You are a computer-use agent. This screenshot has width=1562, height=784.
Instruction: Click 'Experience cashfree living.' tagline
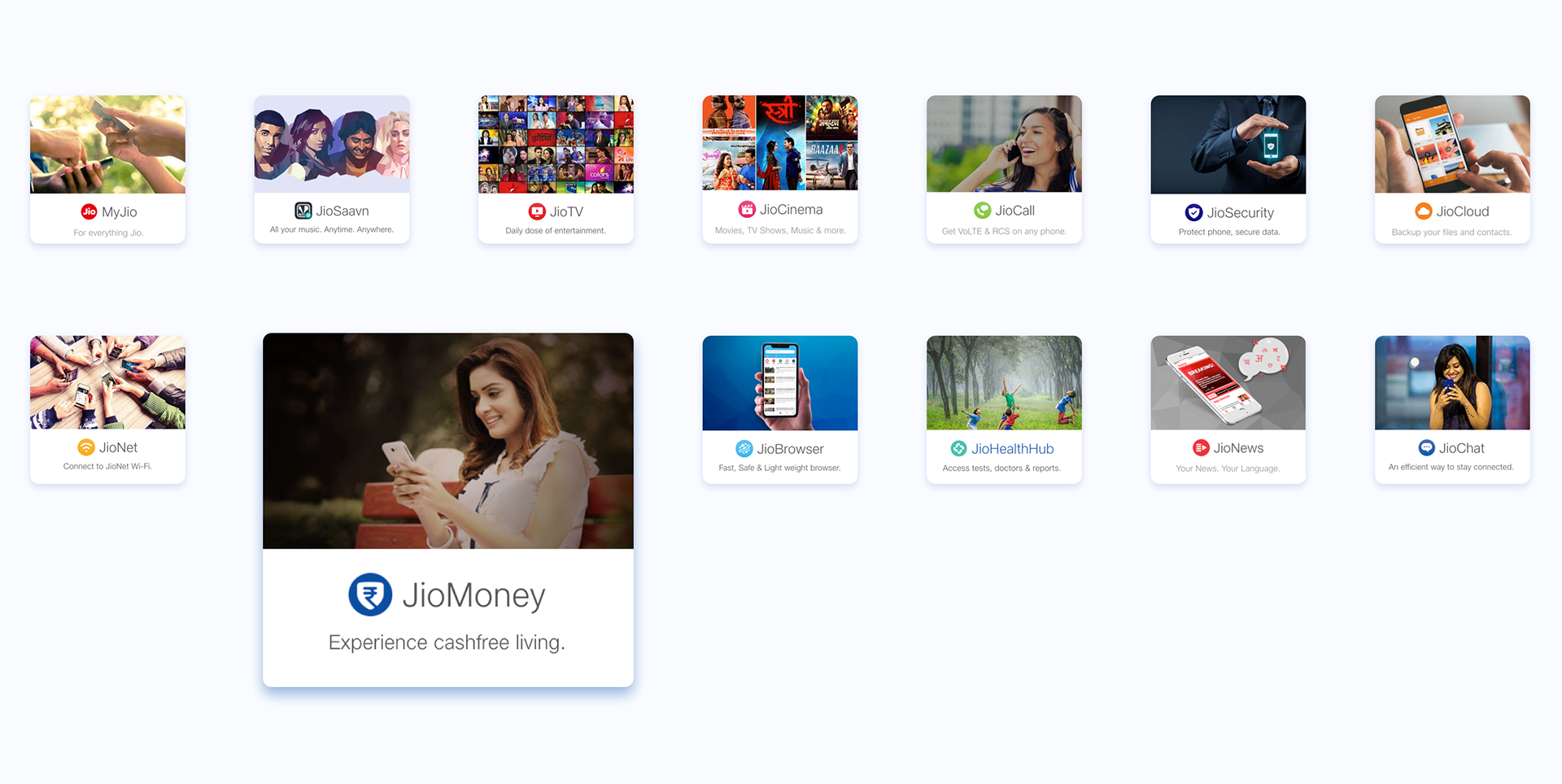pyautogui.click(x=447, y=642)
